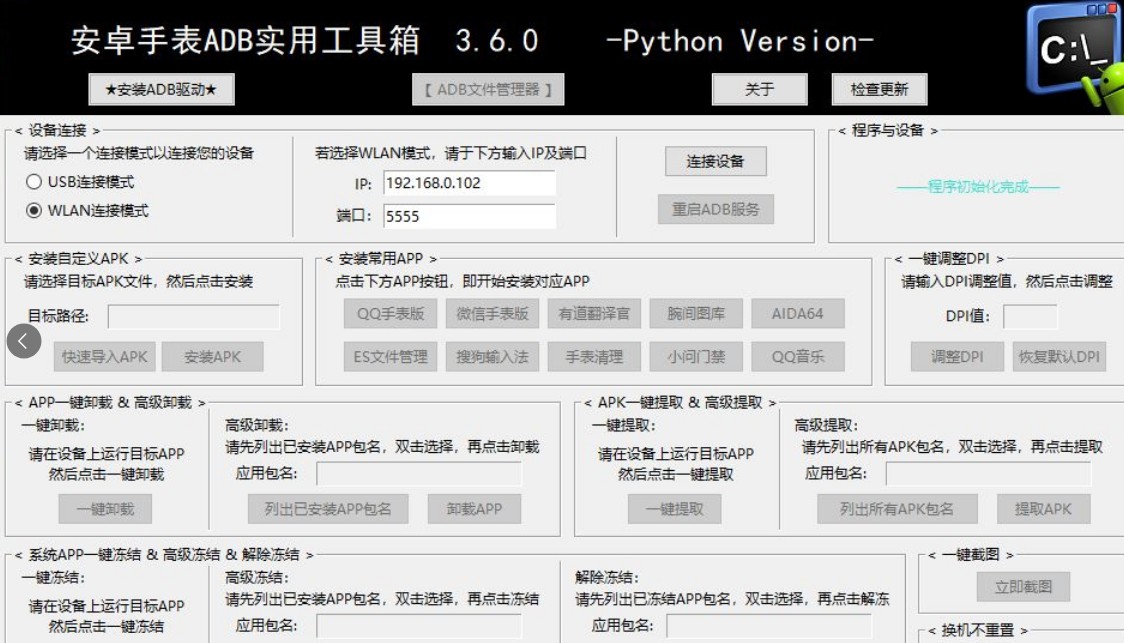This screenshot has height=643, width=1124.
Task: Click the 端口 port input field
Action: 469,216
